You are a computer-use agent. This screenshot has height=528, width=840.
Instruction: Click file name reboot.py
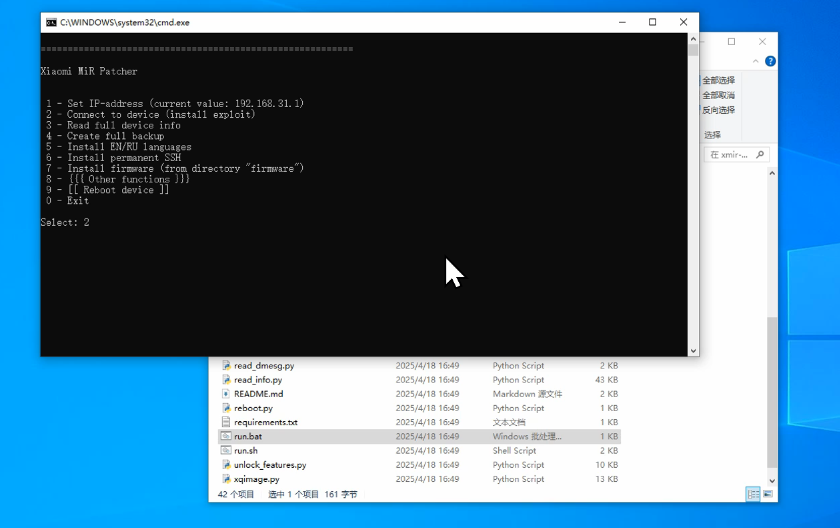pyautogui.click(x=253, y=408)
